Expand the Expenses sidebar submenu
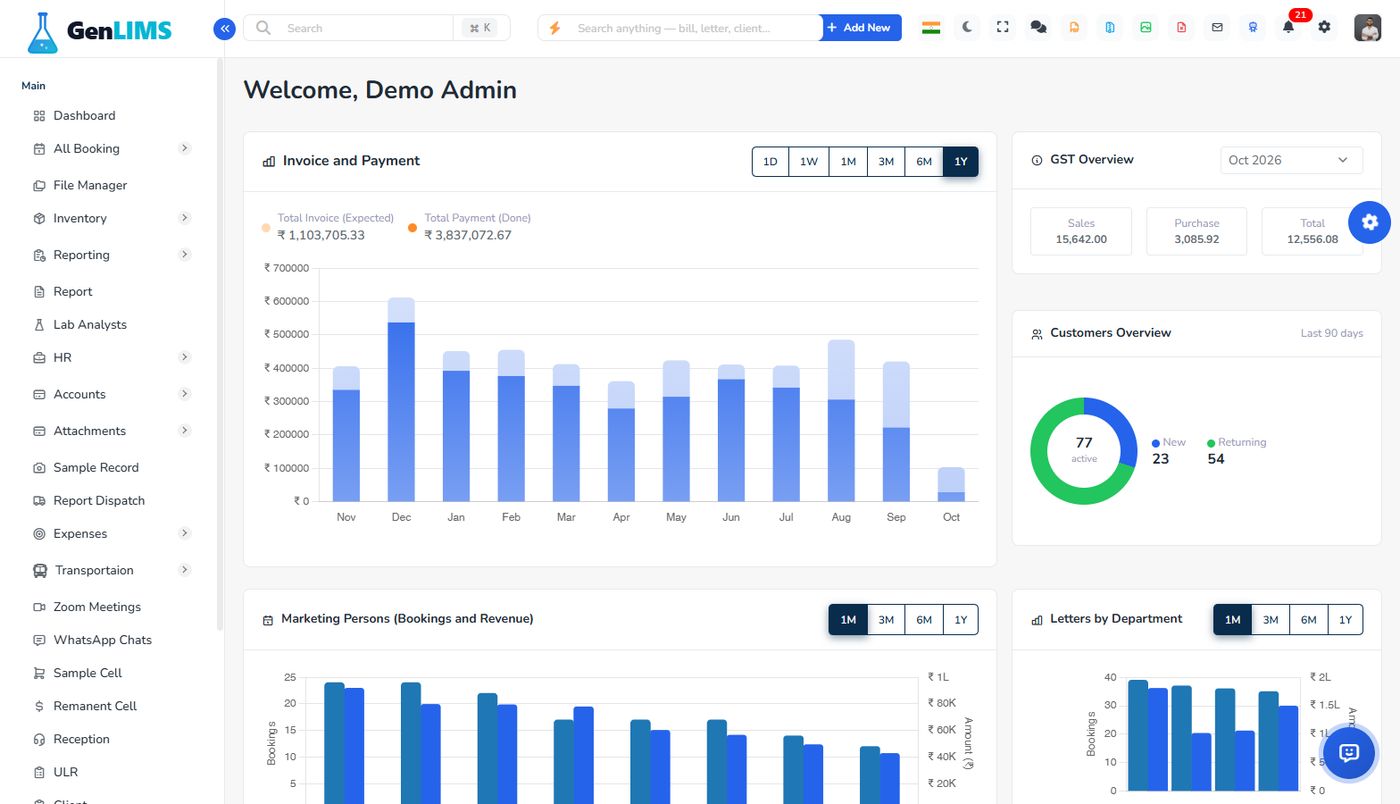The height and width of the screenshot is (804, 1400). 184,533
